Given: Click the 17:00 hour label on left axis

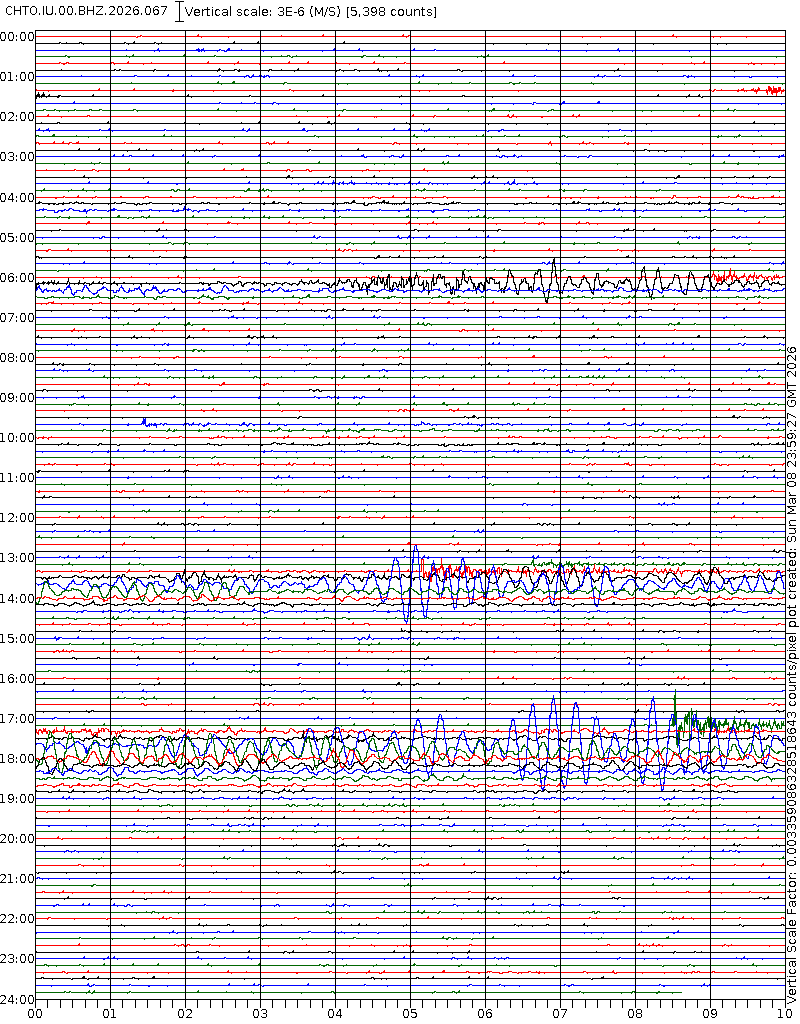Looking at the screenshot, I should (x=18, y=718).
